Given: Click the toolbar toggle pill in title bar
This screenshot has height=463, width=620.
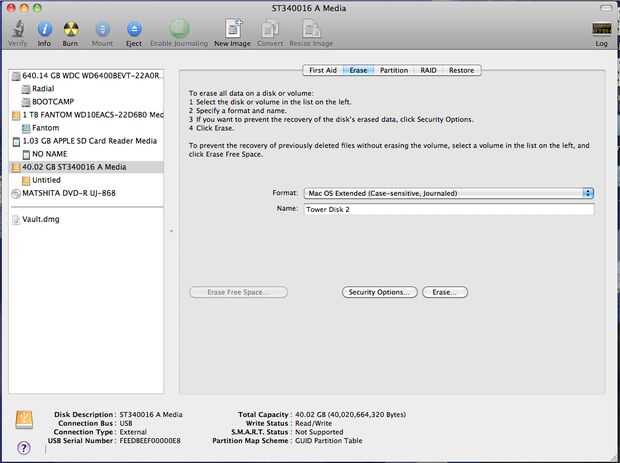Looking at the screenshot, I should pos(605,8).
